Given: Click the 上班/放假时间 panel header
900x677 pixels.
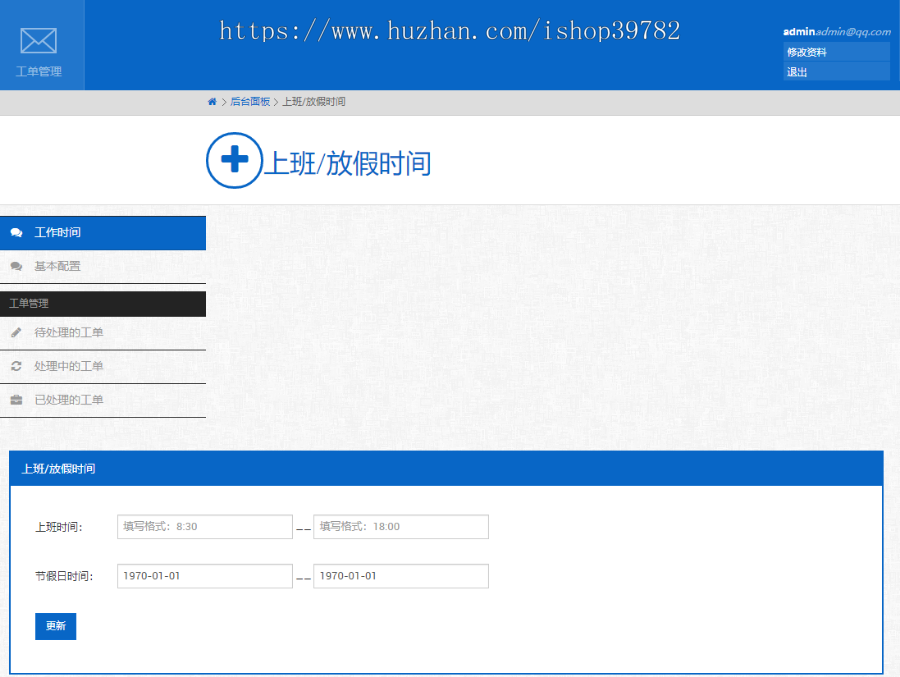Looking at the screenshot, I should point(446,469).
